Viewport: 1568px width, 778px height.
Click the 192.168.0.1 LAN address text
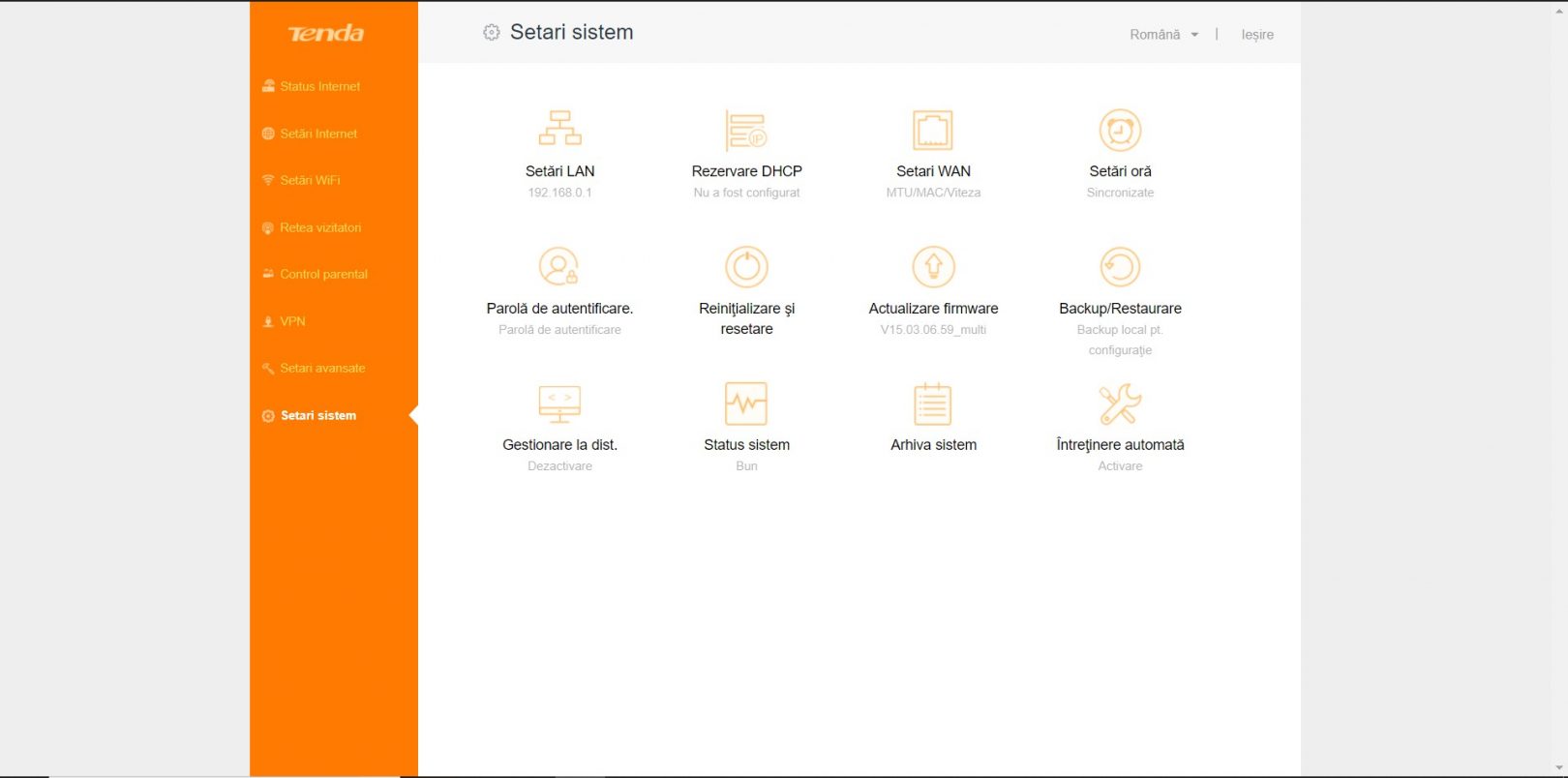pos(559,193)
